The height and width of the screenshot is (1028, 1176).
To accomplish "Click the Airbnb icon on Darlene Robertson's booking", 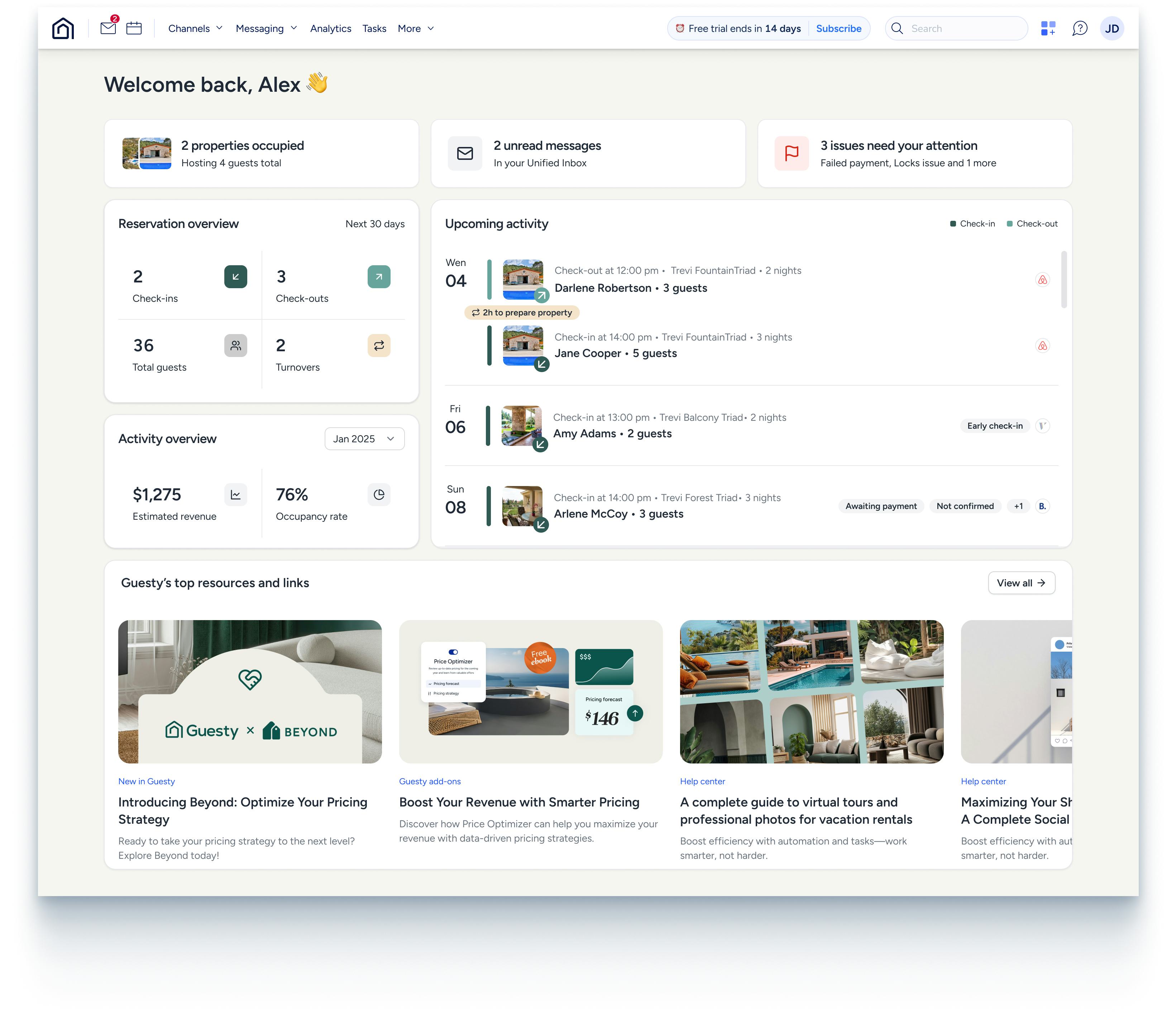I will click(x=1042, y=280).
